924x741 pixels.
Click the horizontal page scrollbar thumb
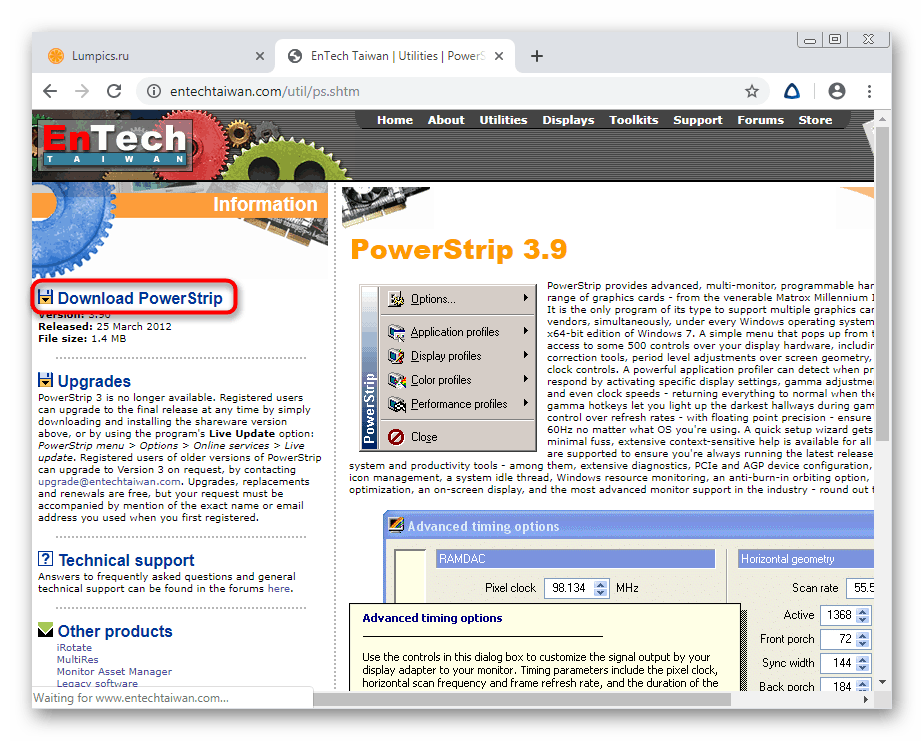[x=522, y=700]
